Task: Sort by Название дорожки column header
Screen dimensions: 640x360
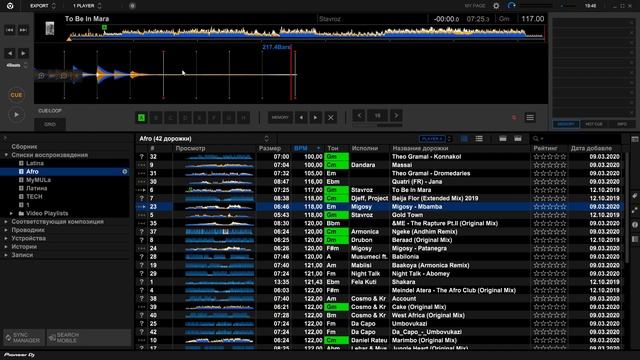Action: click(x=420, y=149)
